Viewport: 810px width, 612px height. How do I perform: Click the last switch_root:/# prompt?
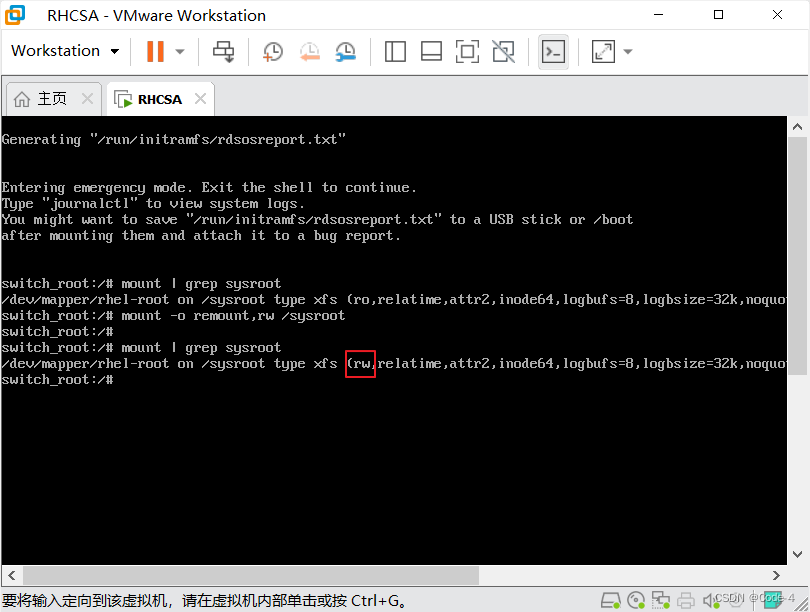pos(57,380)
